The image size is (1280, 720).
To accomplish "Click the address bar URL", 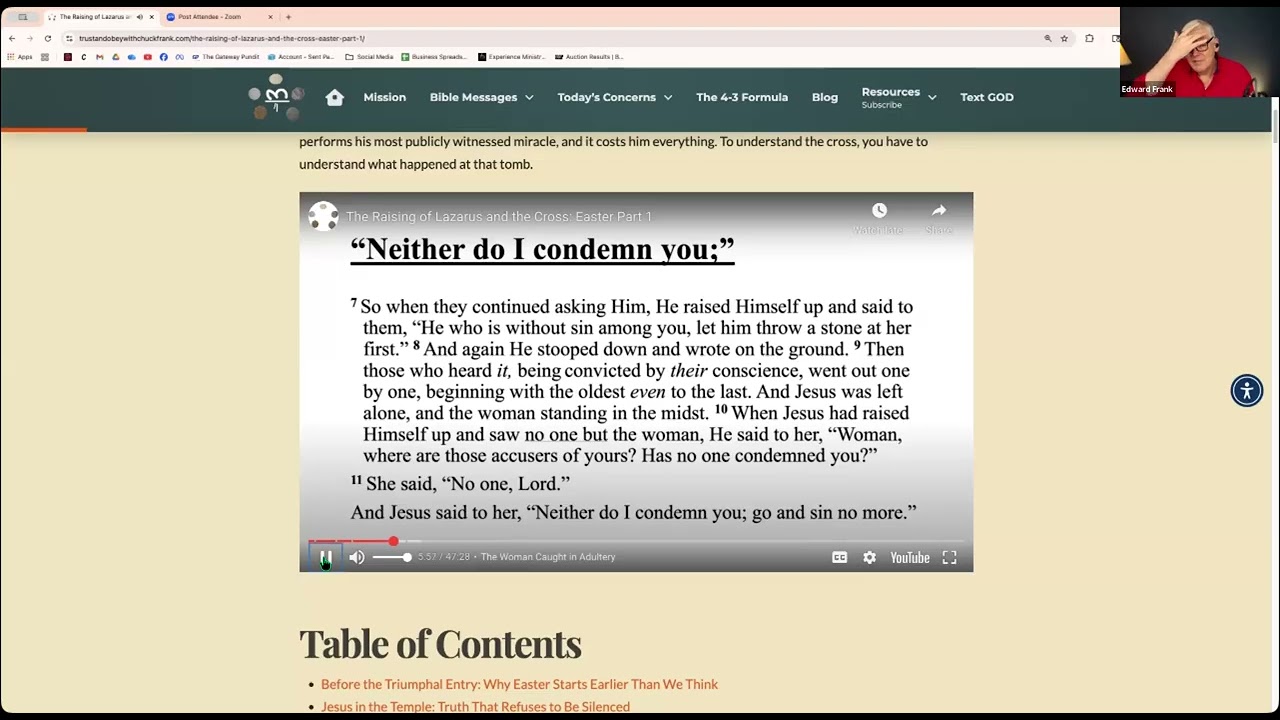I will tap(222, 38).
